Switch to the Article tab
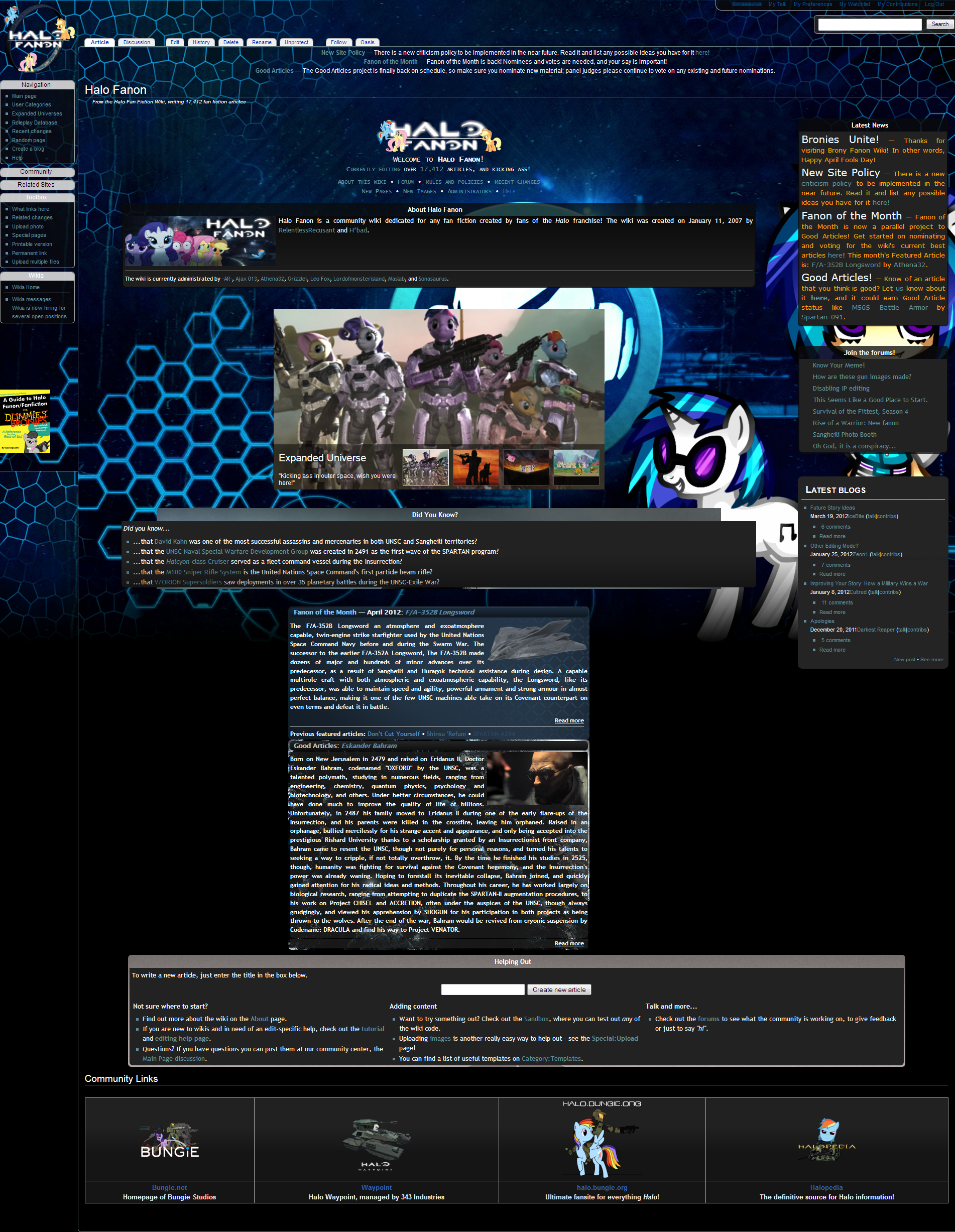 pos(100,42)
